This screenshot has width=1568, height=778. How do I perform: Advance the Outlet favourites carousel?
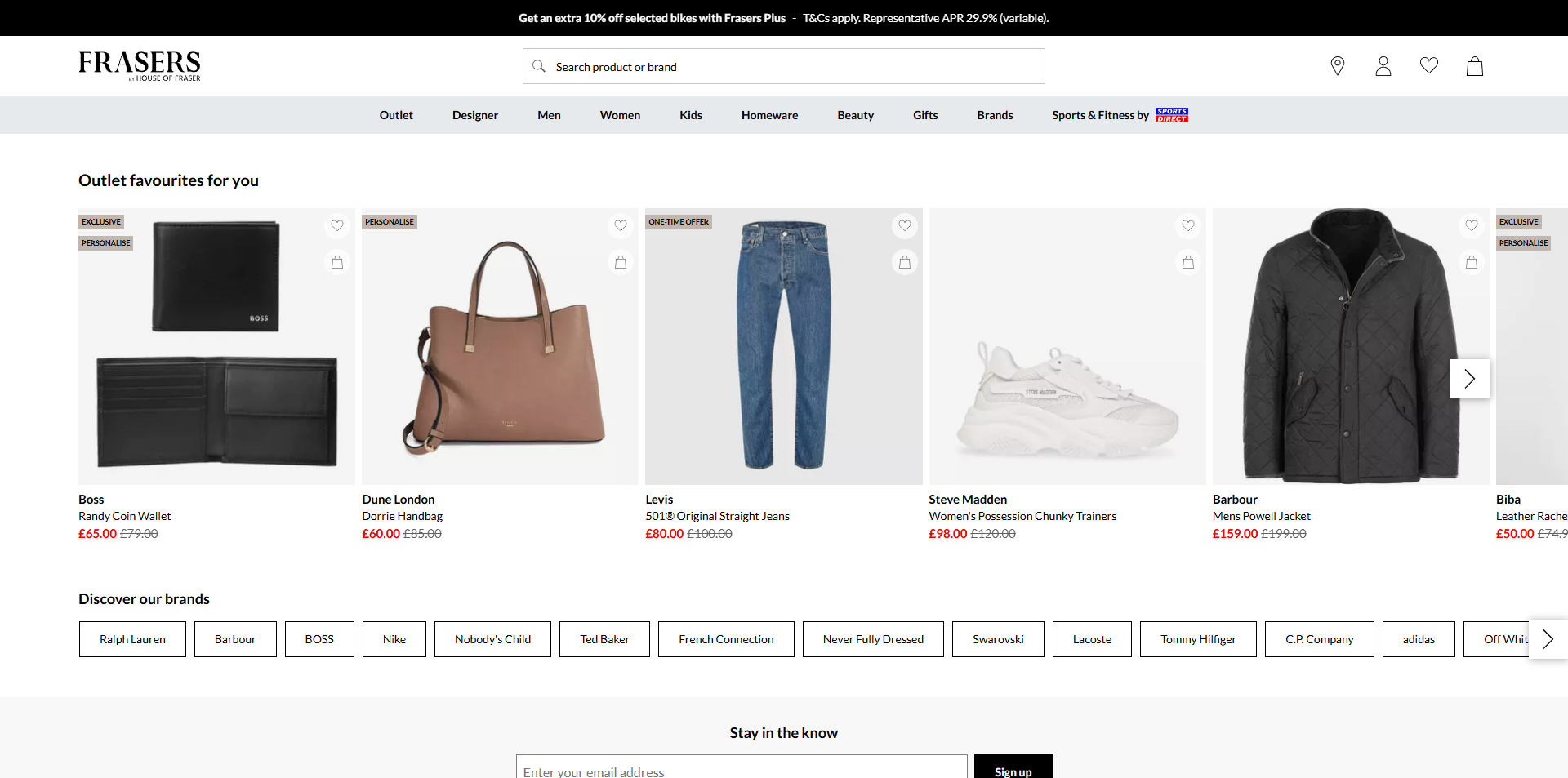pyautogui.click(x=1469, y=379)
